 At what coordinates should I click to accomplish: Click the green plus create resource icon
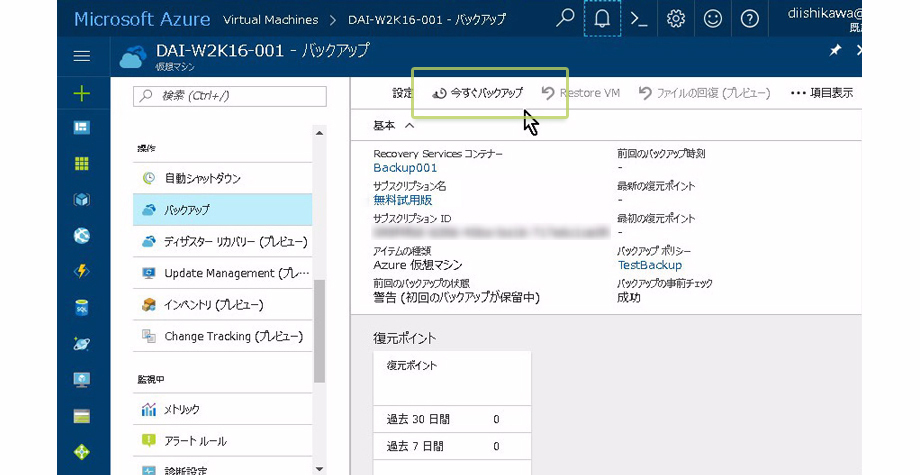(82, 93)
